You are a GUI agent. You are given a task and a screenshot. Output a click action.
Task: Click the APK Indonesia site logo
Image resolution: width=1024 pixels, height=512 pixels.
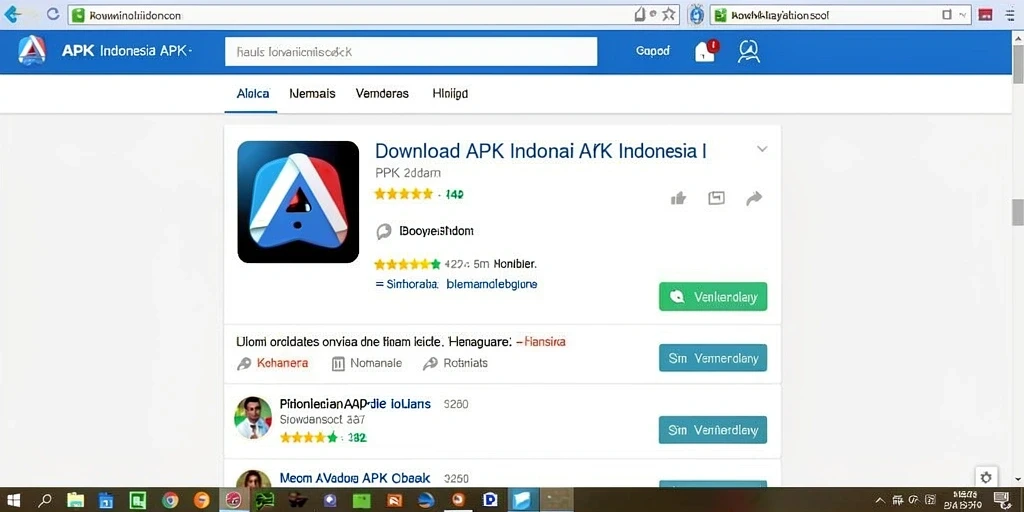click(32, 50)
